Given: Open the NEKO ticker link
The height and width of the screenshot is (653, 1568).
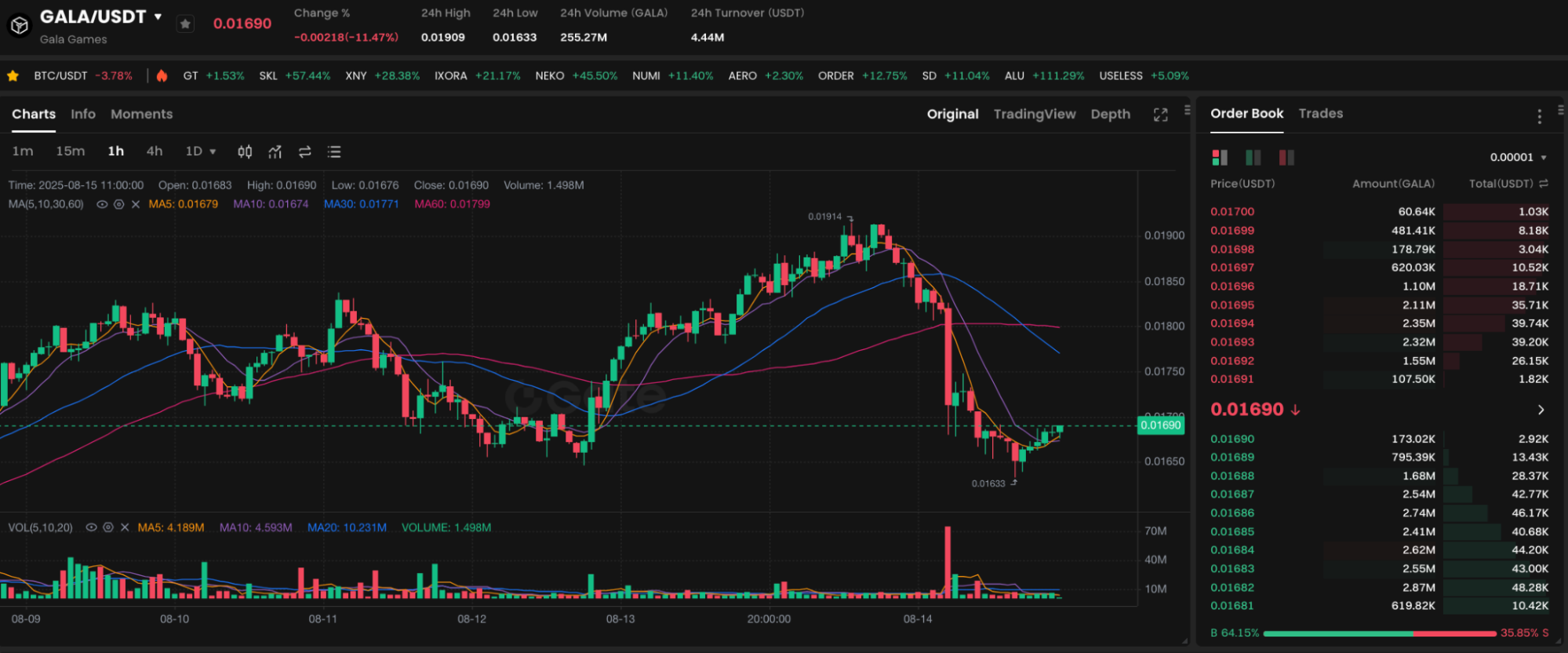Looking at the screenshot, I should [x=576, y=76].
